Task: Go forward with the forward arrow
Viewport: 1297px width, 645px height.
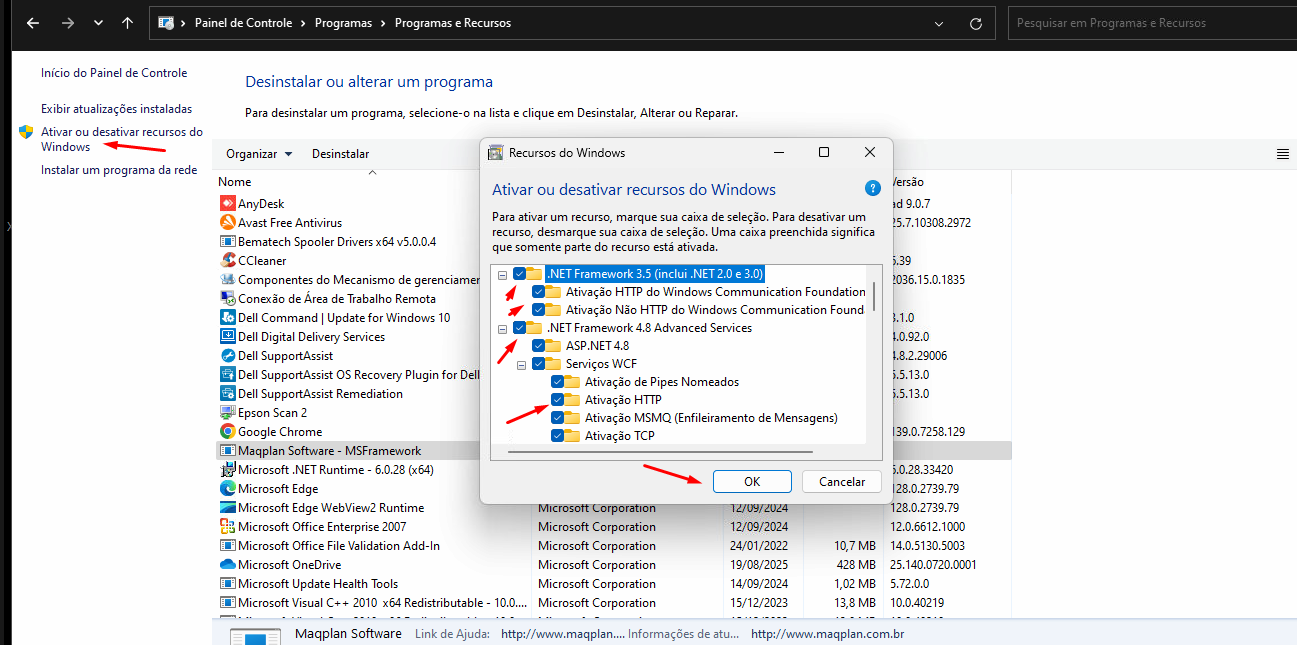Action: tap(66, 22)
